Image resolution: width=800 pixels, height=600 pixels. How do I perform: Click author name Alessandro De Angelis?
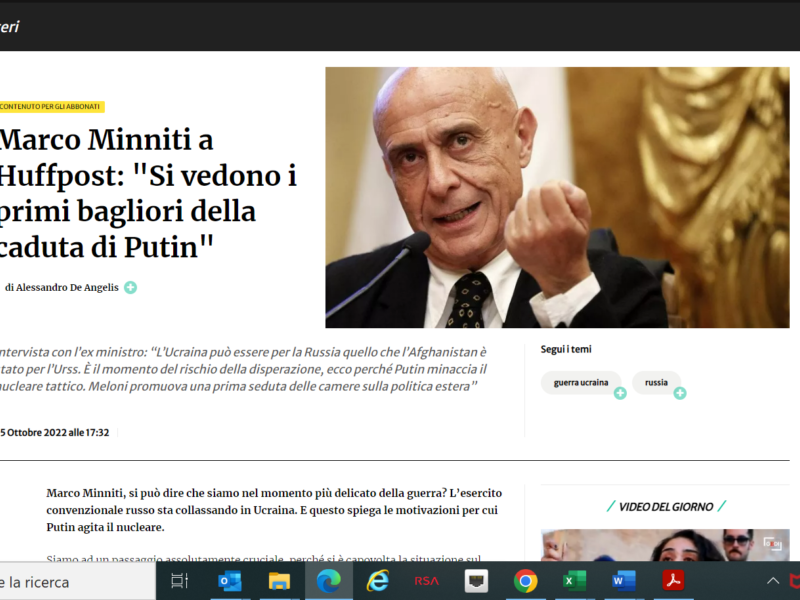tap(67, 288)
